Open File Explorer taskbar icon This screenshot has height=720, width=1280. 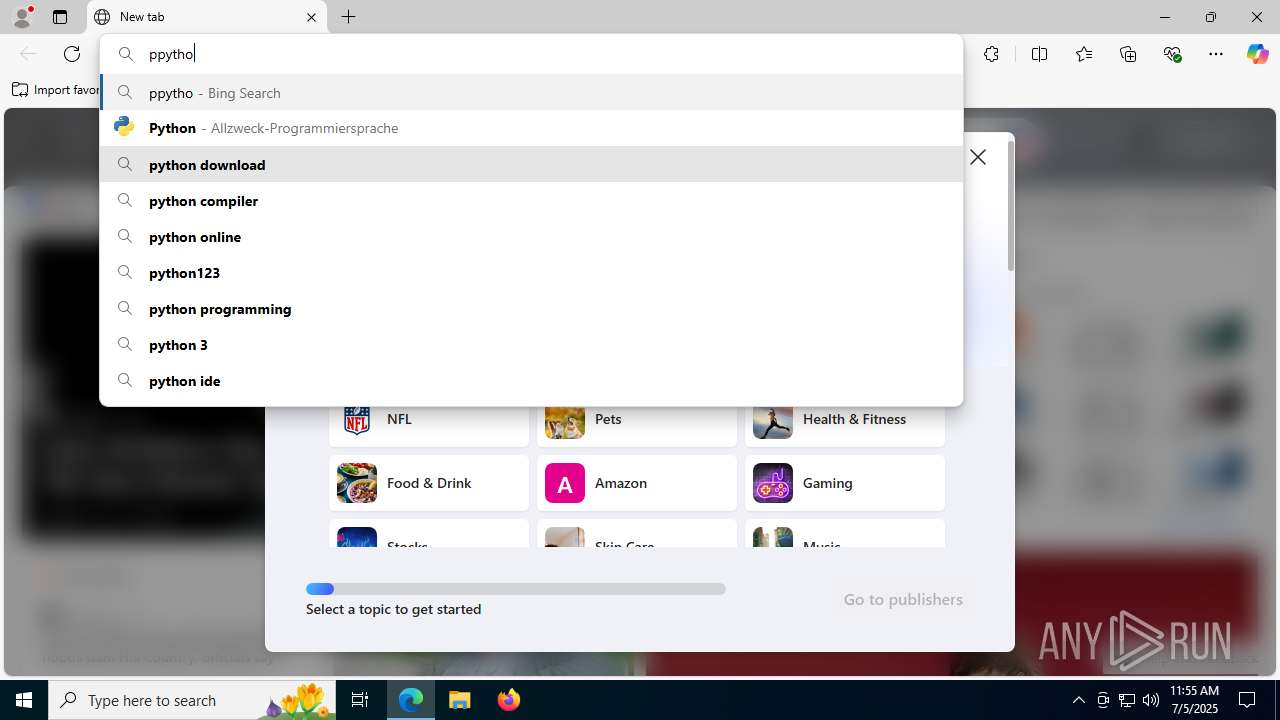point(460,700)
